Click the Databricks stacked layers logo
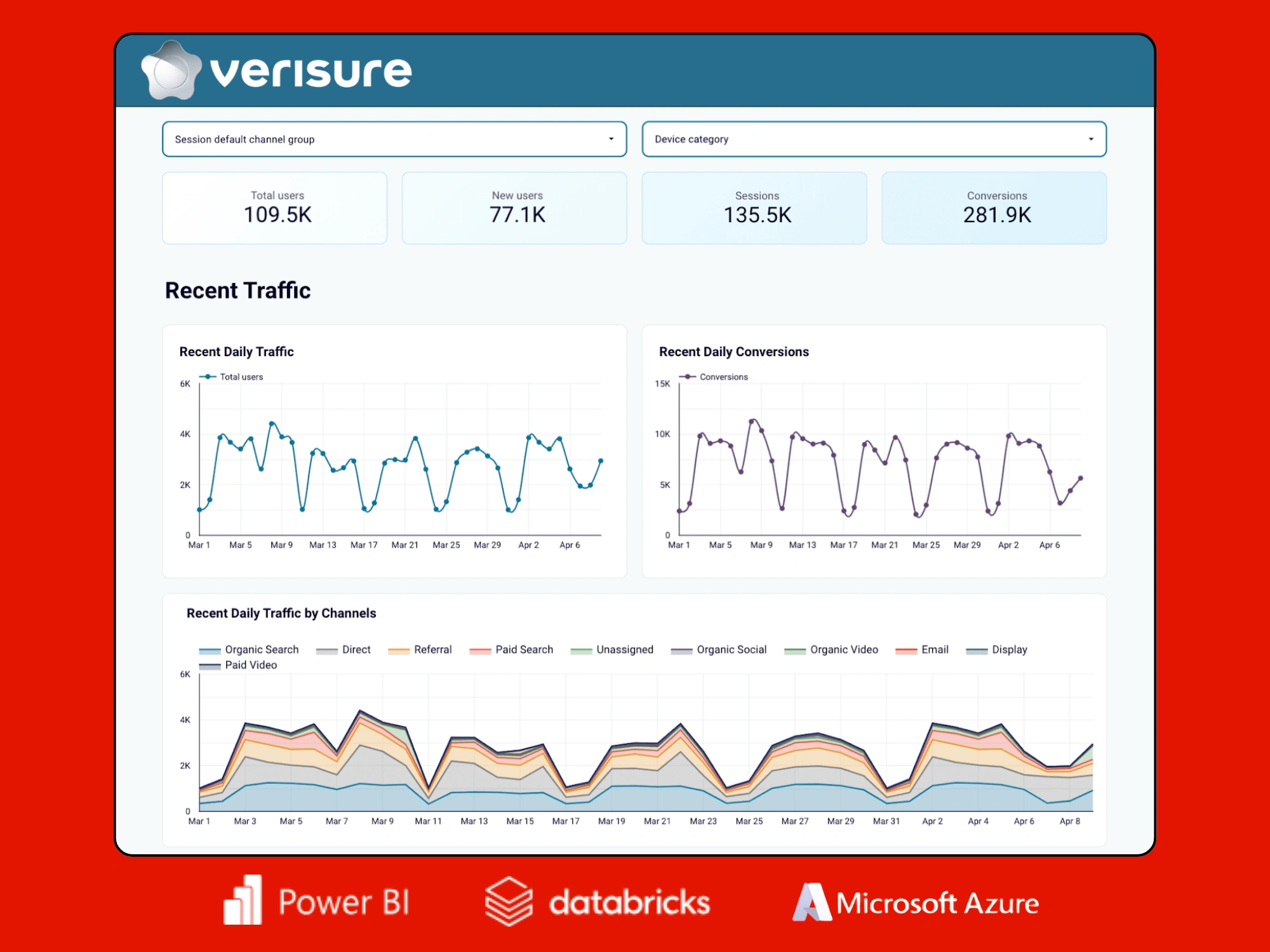Viewport: 1270px width, 952px height. pos(509,901)
